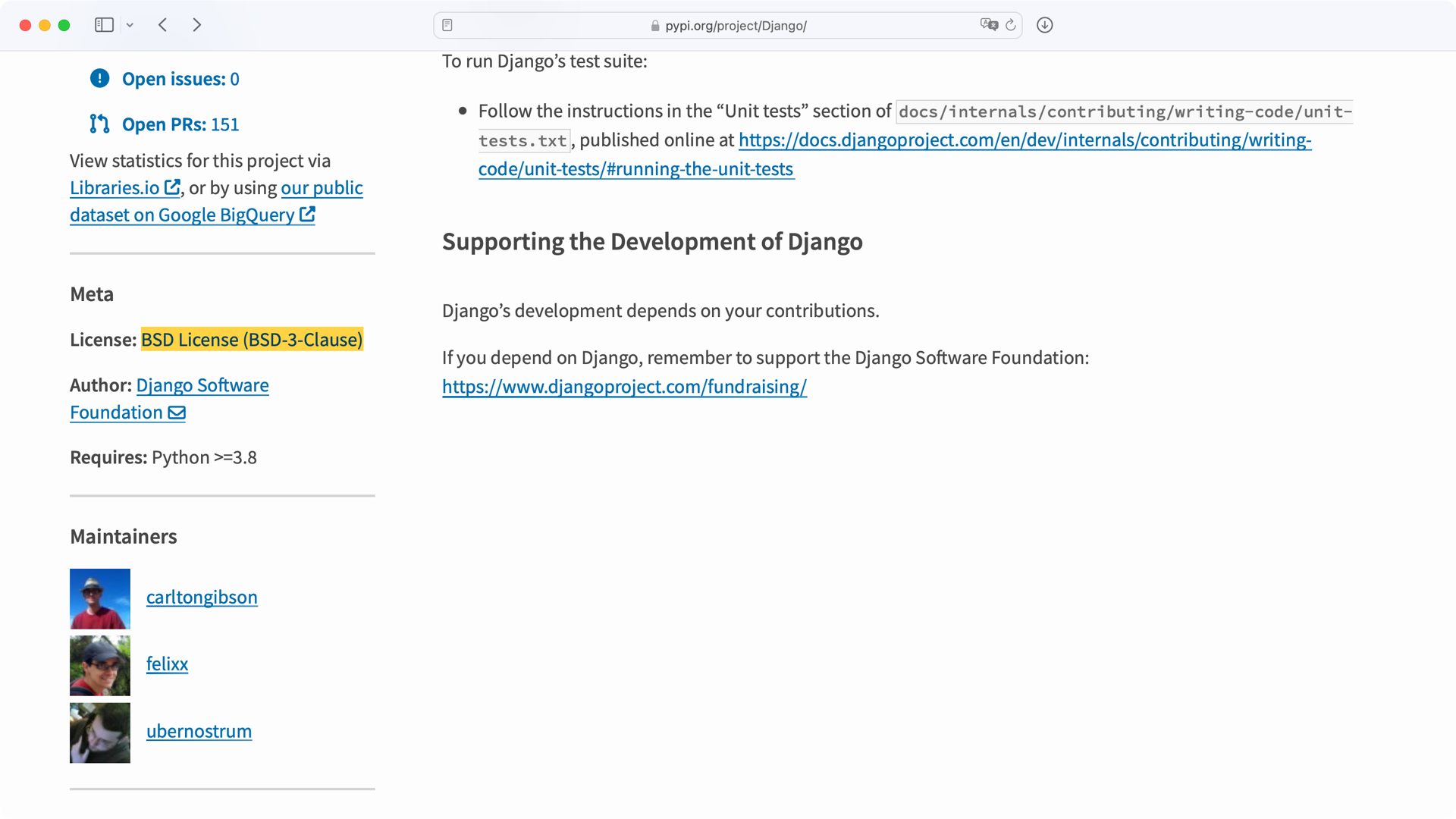The height and width of the screenshot is (819, 1456).
Task: Open the felixx maintainer link
Action: tap(167, 664)
